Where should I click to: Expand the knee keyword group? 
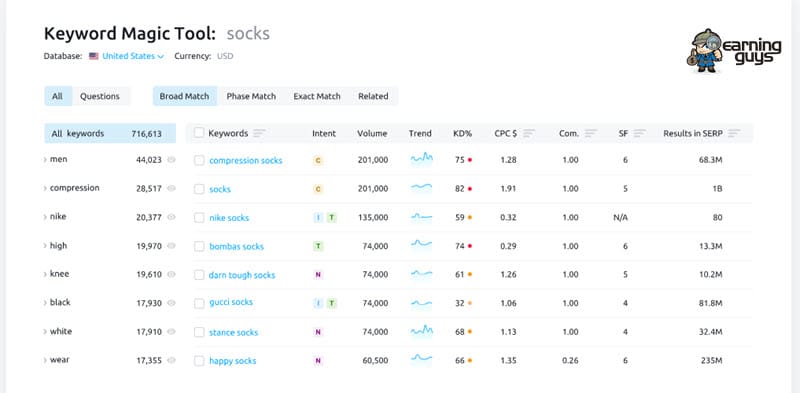(45, 274)
